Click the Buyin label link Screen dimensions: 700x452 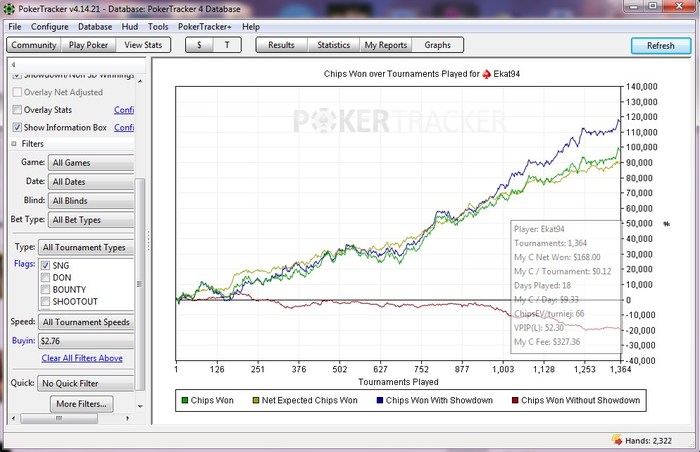coord(23,340)
